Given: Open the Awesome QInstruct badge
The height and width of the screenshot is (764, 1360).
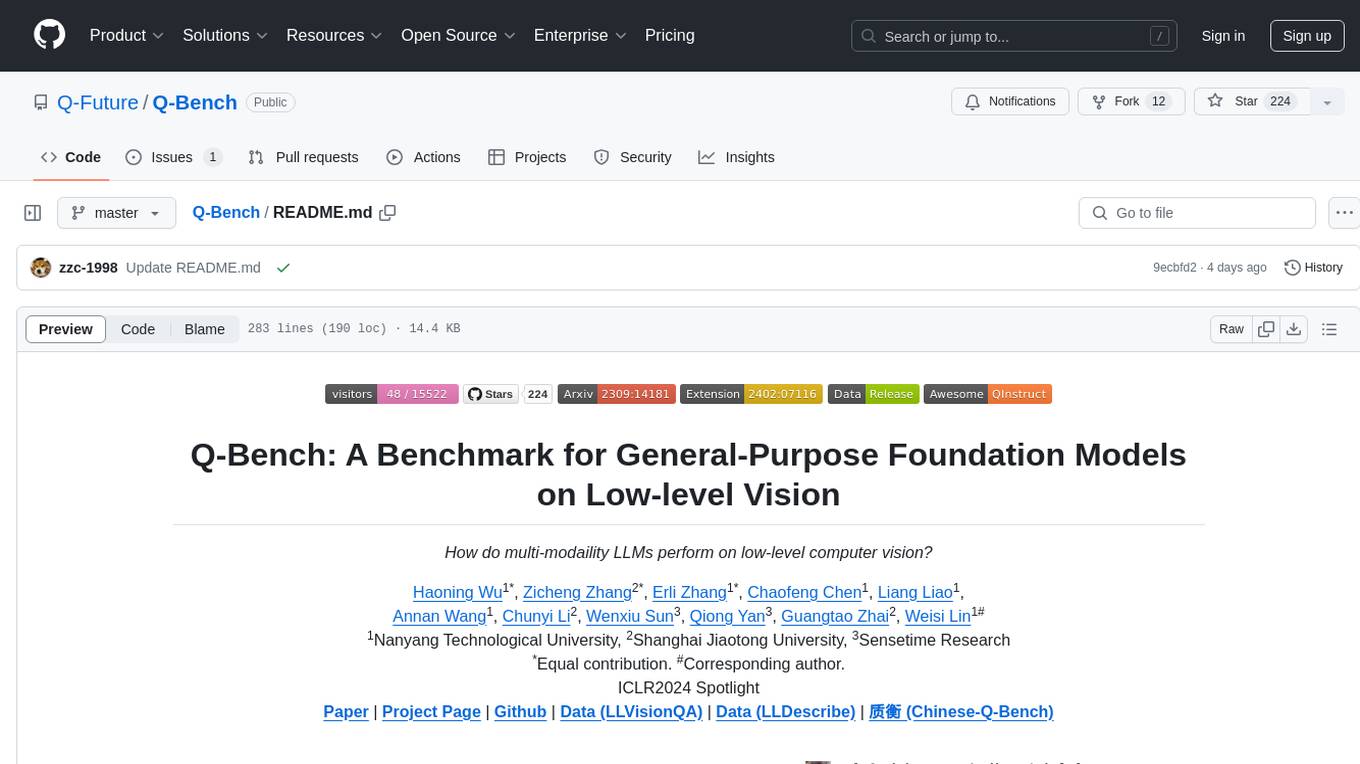Looking at the screenshot, I should point(988,394).
